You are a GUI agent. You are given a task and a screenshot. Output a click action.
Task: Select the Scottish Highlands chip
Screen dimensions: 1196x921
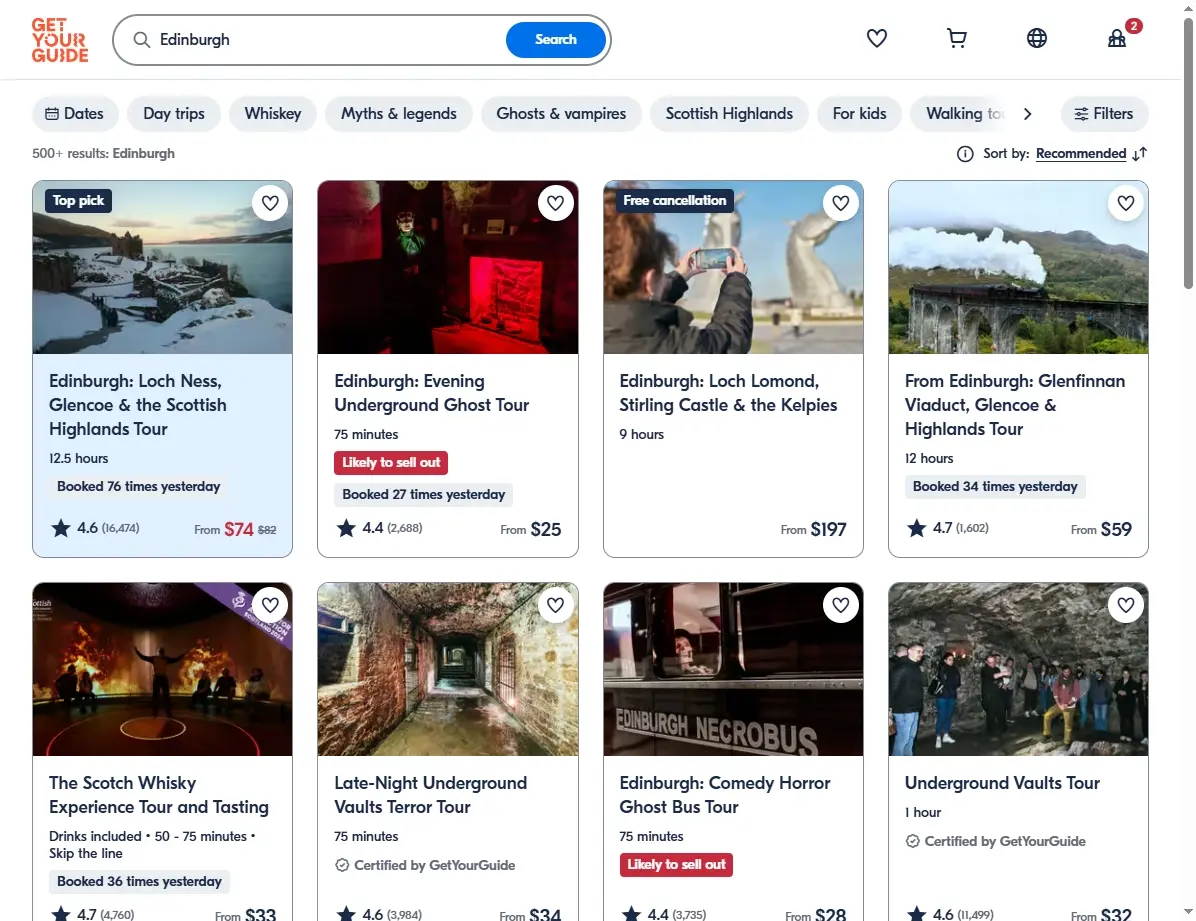[x=729, y=114]
